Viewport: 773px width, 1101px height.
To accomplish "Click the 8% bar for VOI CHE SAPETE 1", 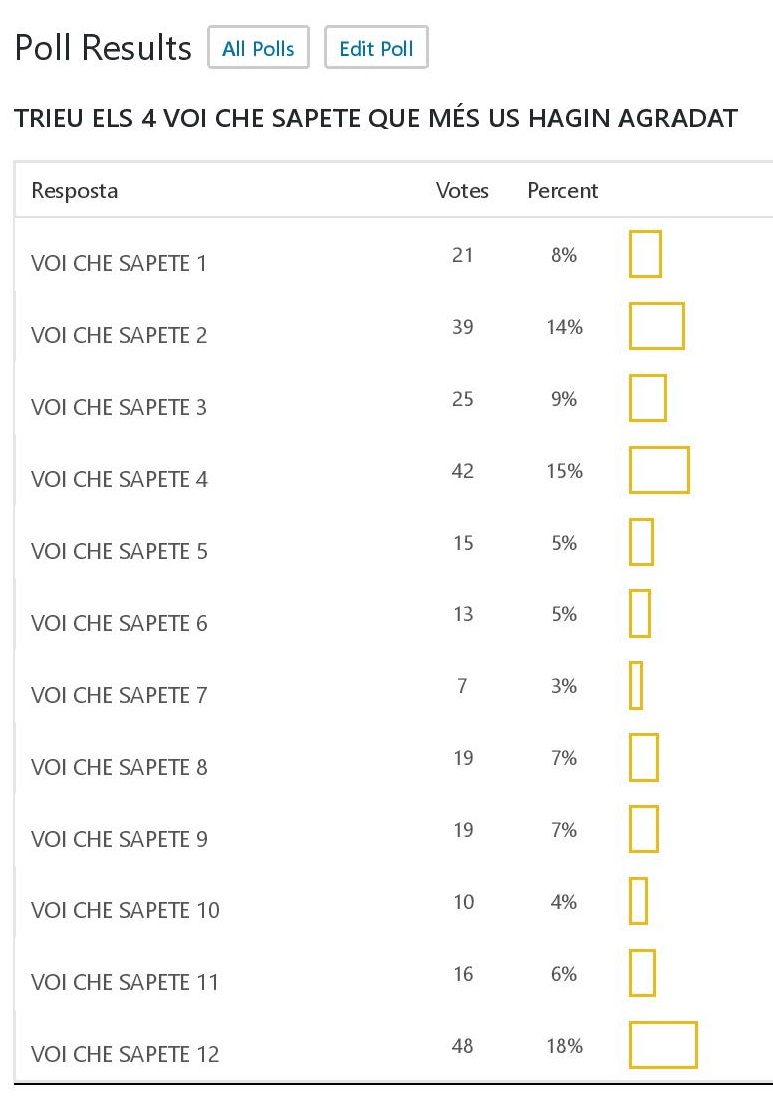I will click(x=645, y=254).
